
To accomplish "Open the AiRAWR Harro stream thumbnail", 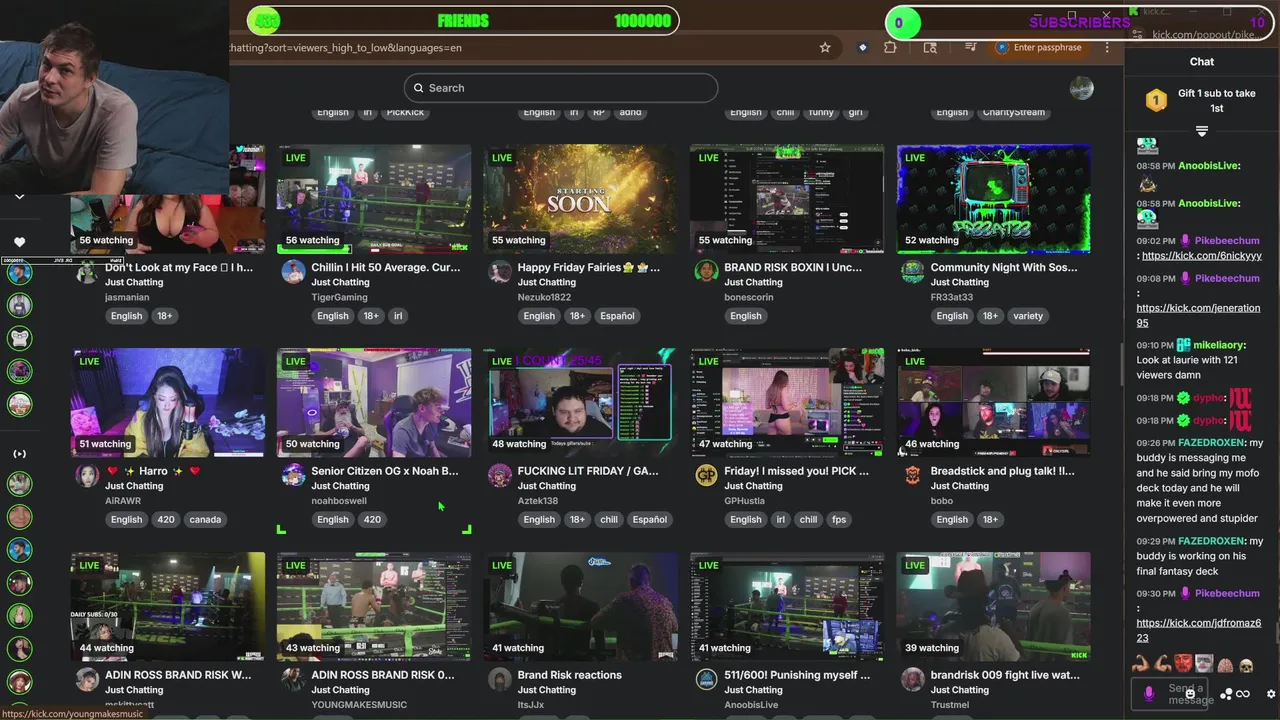I will click(168, 402).
